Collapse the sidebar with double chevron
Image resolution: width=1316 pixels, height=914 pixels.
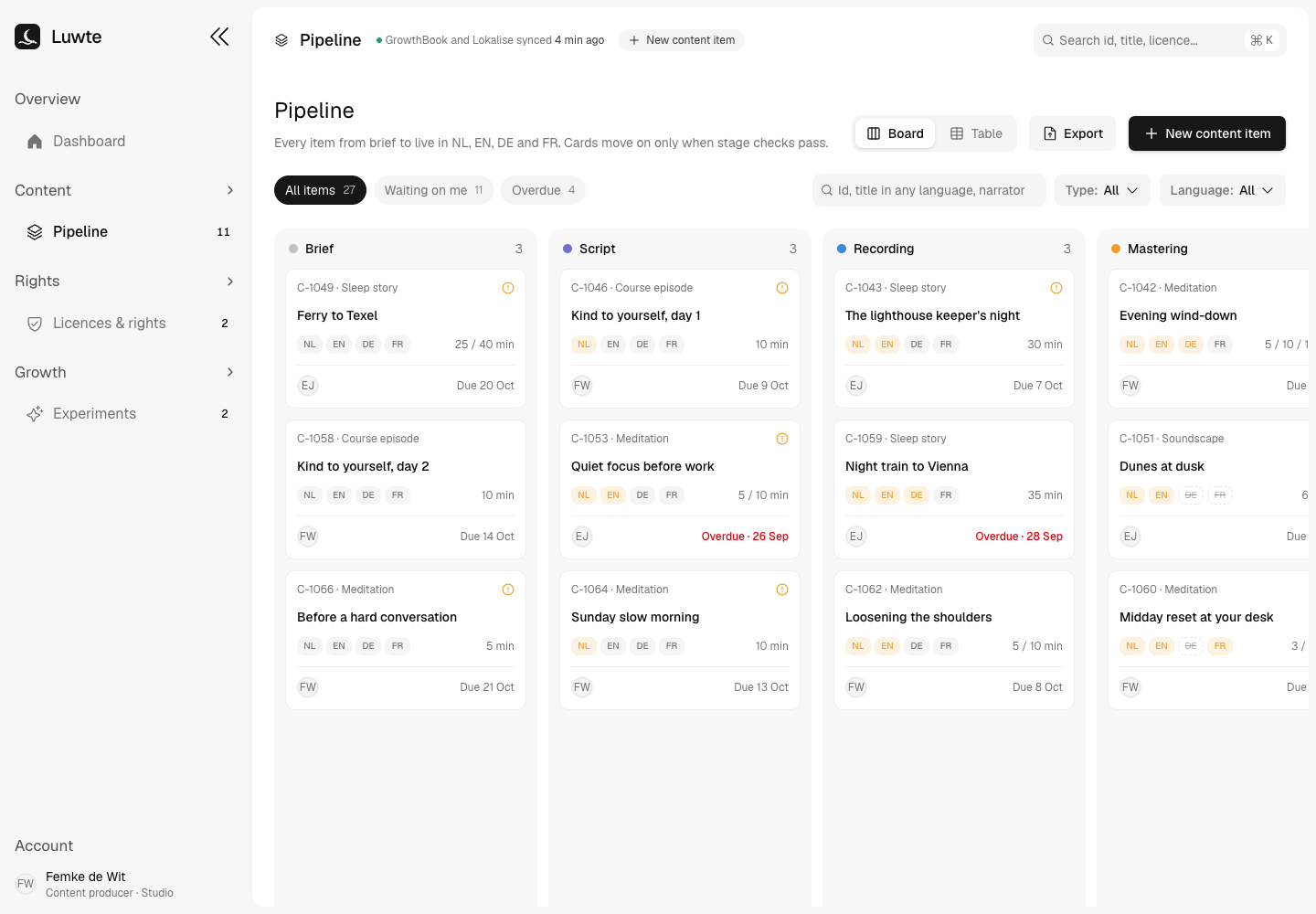pyautogui.click(x=219, y=37)
